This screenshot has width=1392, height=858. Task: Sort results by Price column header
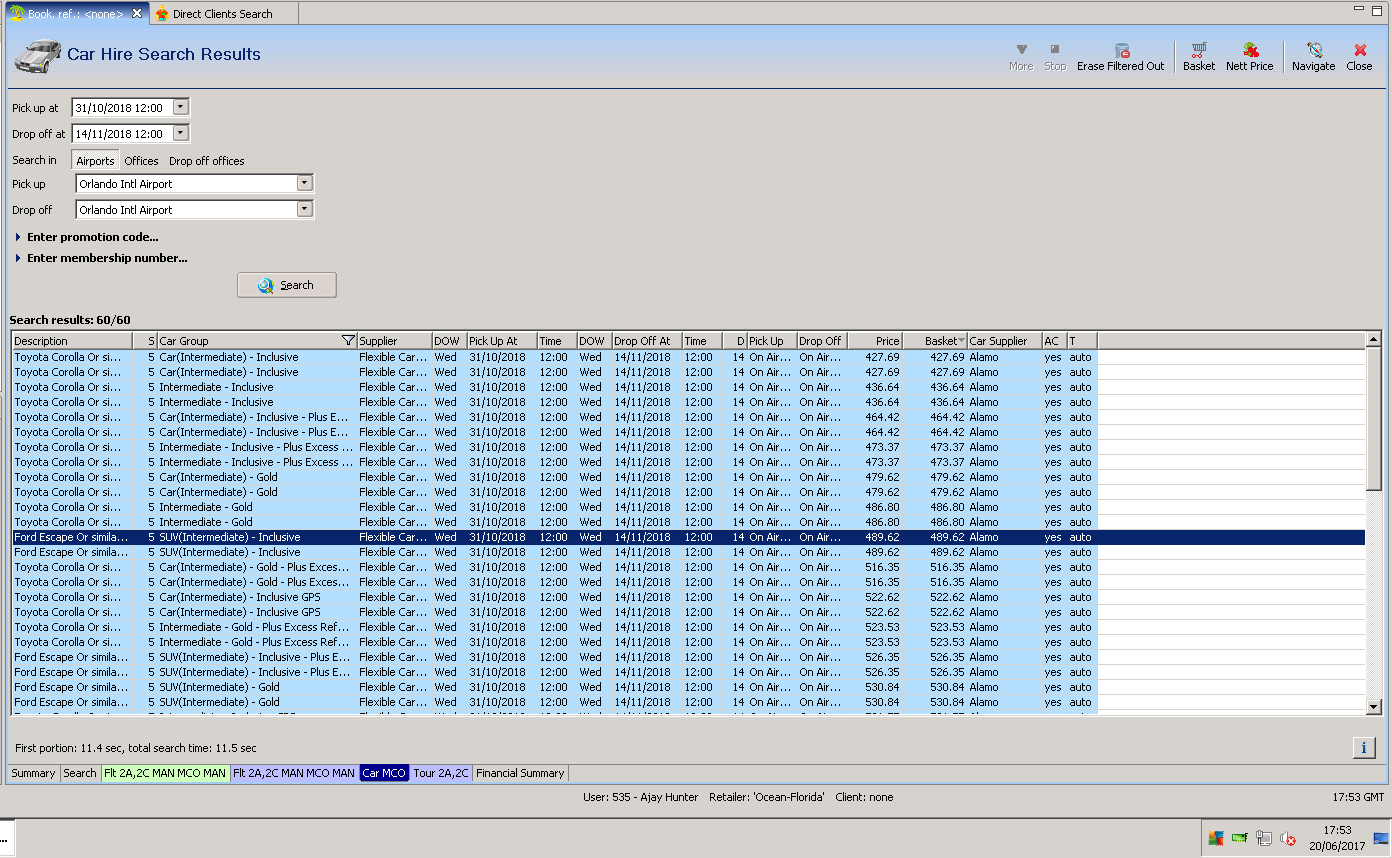pyautogui.click(x=875, y=341)
